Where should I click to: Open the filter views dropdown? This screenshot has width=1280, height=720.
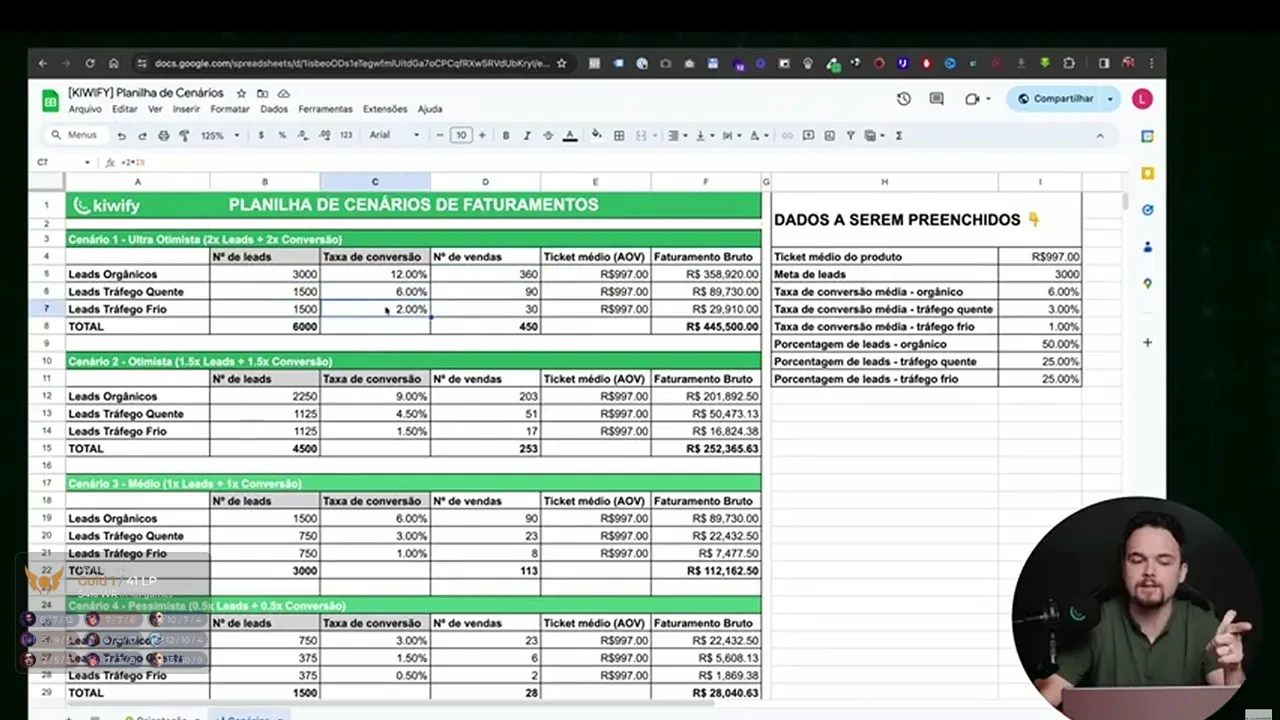point(874,135)
